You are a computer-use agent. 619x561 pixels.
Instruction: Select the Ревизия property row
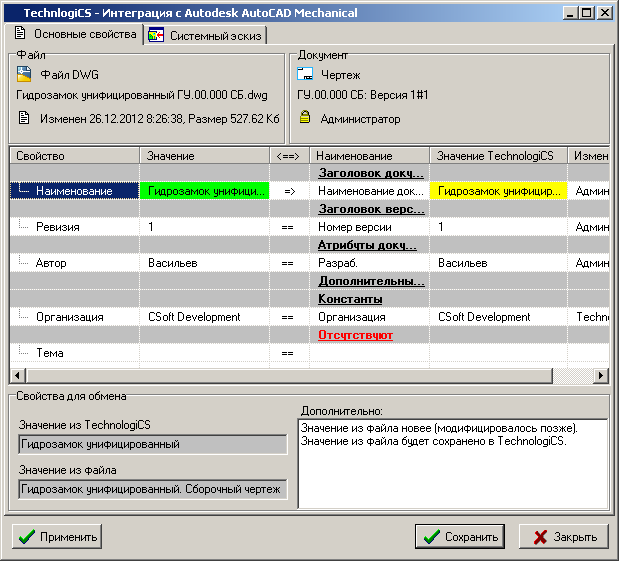coord(74,227)
